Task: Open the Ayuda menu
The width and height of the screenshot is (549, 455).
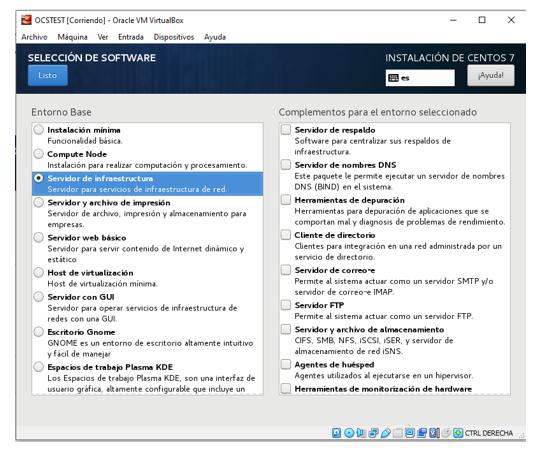Action: [215, 37]
